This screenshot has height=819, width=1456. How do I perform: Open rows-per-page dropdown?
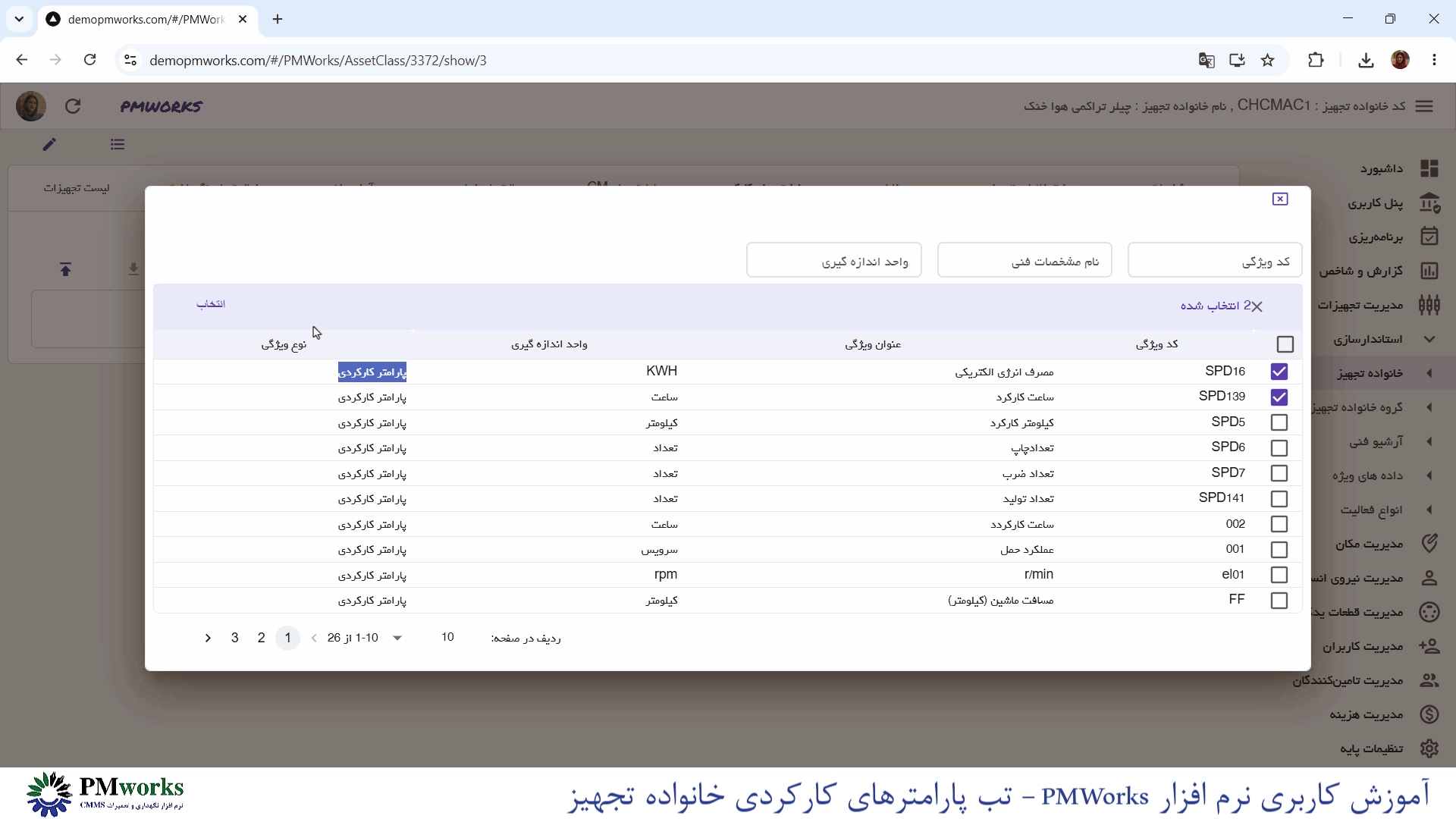click(397, 639)
